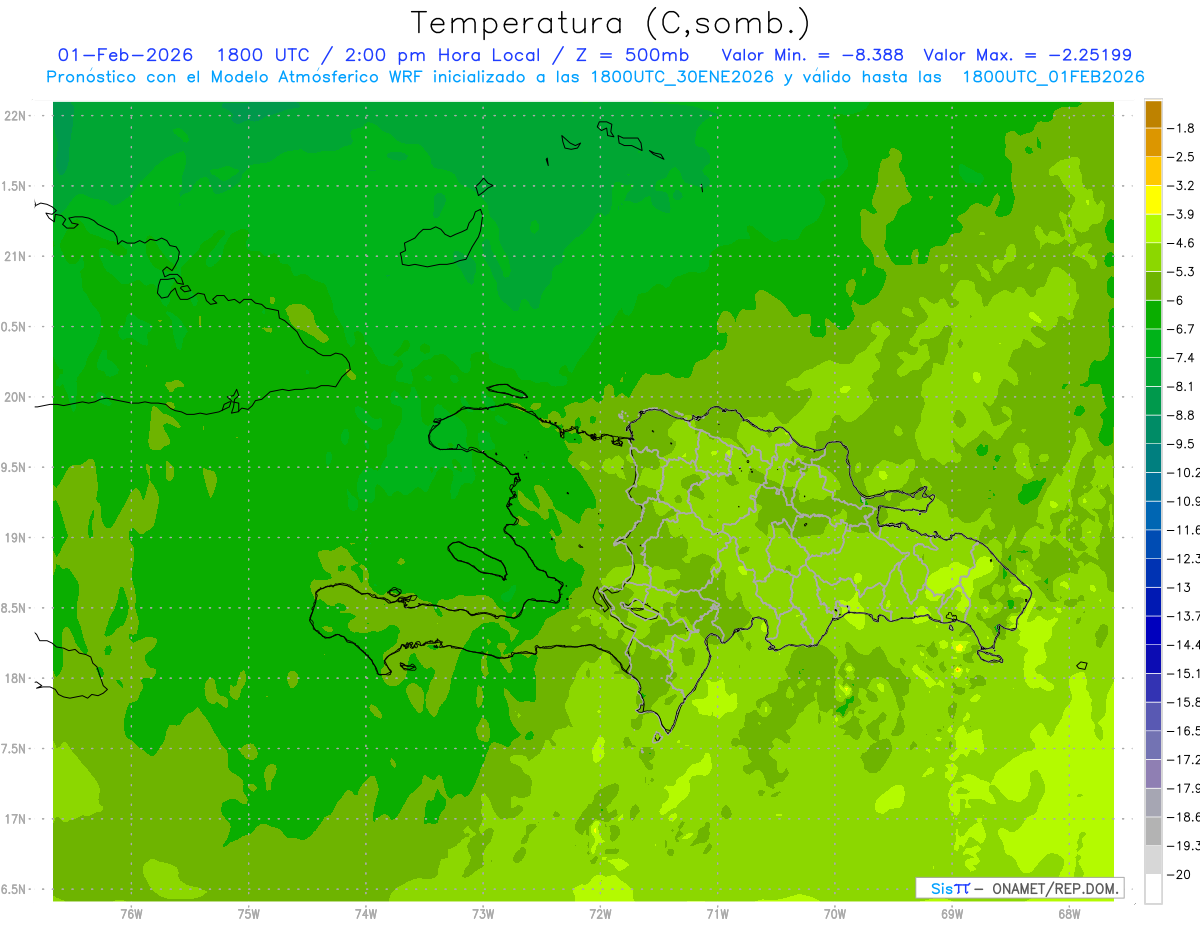This screenshot has height=927, width=1200.
Task: Click the -7.4 color bar value
Action: click(x=1181, y=358)
